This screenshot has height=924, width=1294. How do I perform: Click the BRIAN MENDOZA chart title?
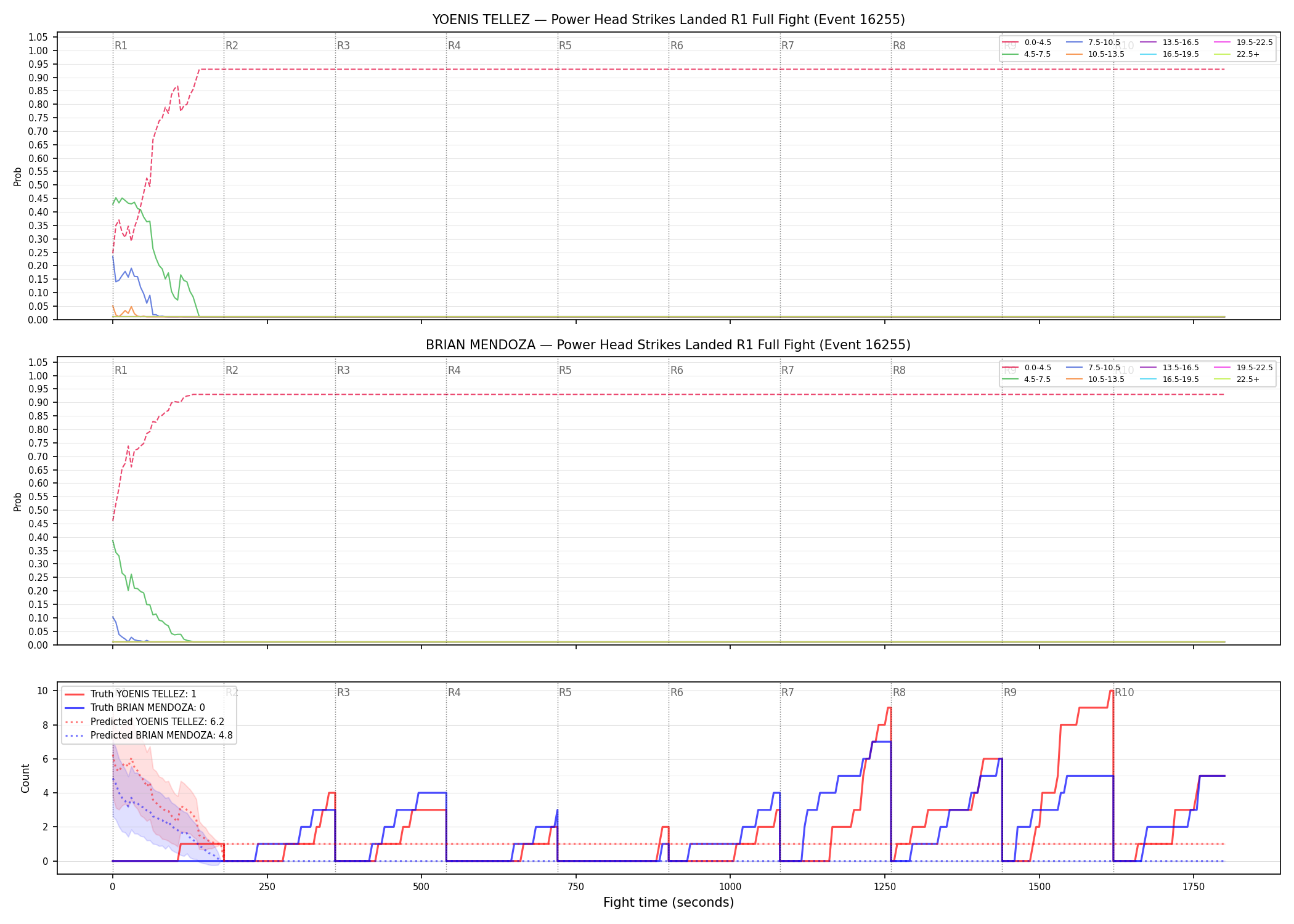[669, 345]
